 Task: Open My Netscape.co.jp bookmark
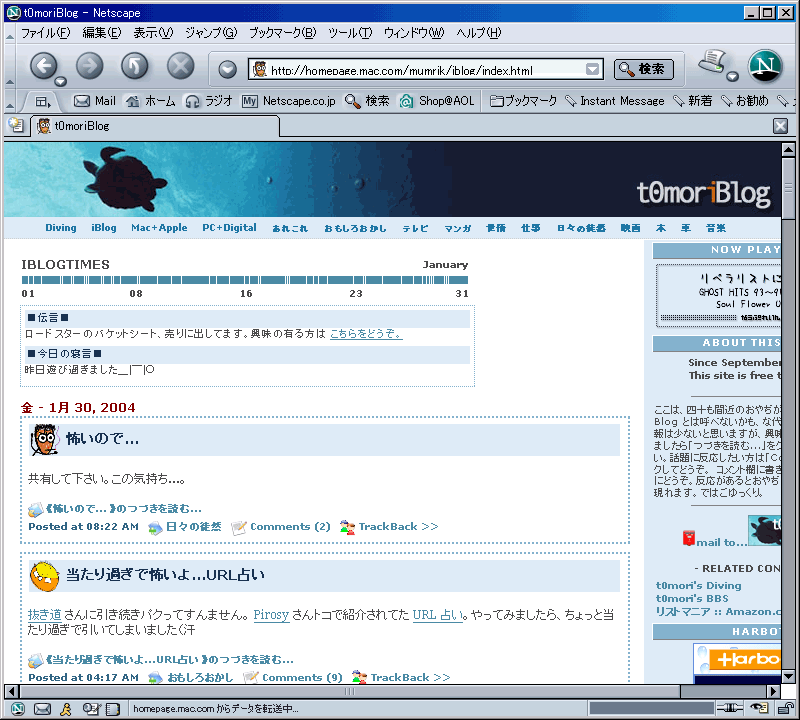pyautogui.click(x=289, y=101)
